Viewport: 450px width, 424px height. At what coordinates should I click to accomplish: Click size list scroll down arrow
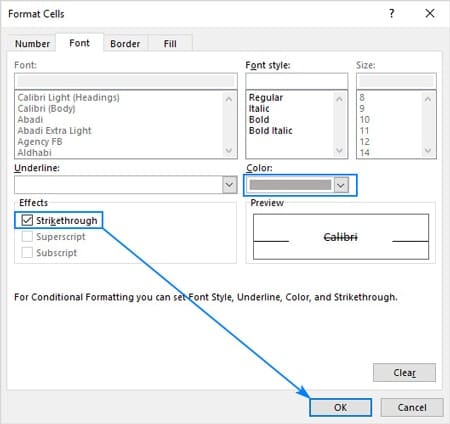point(428,150)
